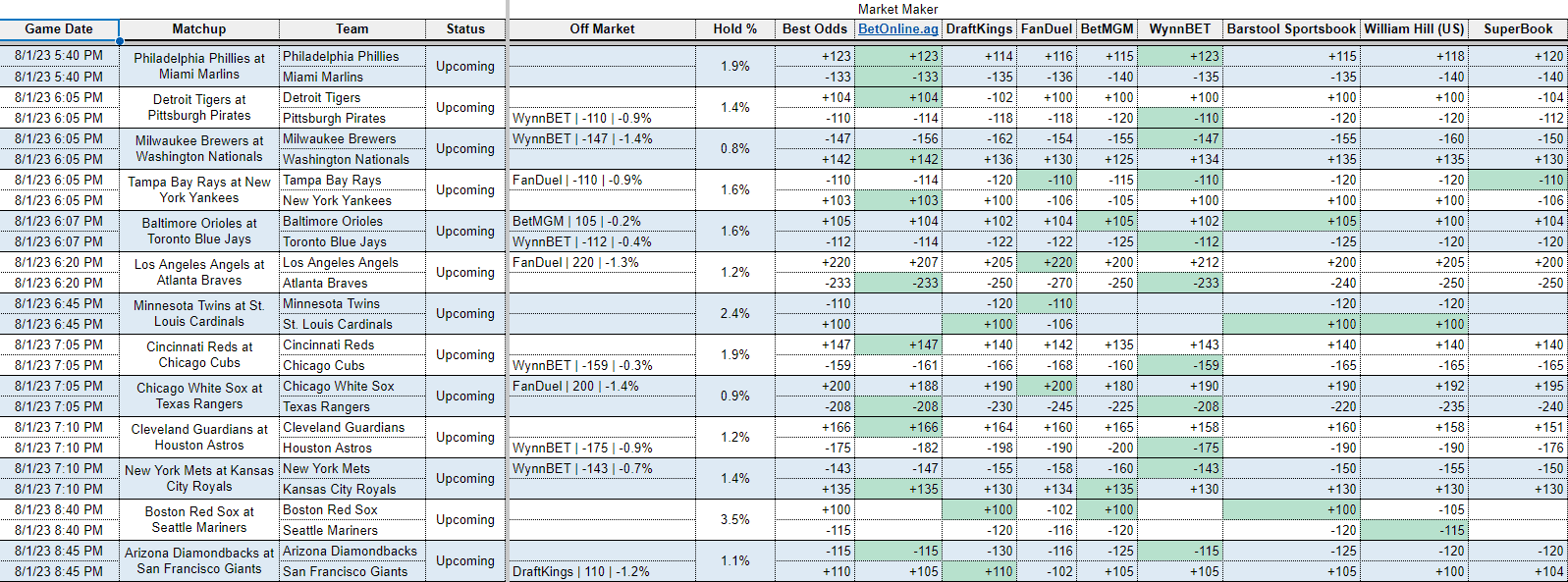Click Los Angeles Angels at Atlanta Braves matchup
This screenshot has width=1568, height=582.
[199, 272]
